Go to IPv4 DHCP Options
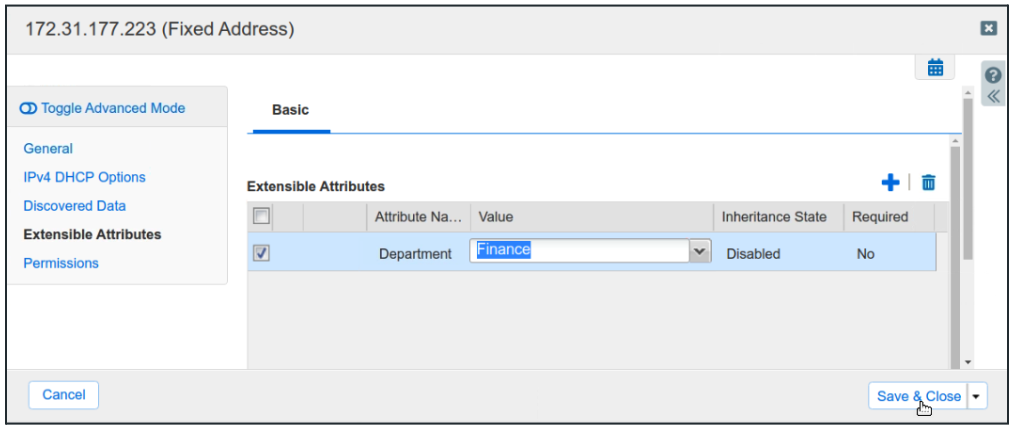 (84, 177)
